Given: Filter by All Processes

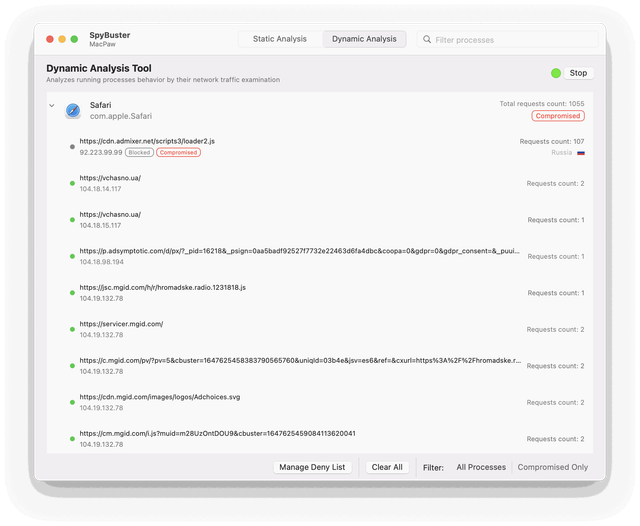Looking at the screenshot, I should 481,467.
